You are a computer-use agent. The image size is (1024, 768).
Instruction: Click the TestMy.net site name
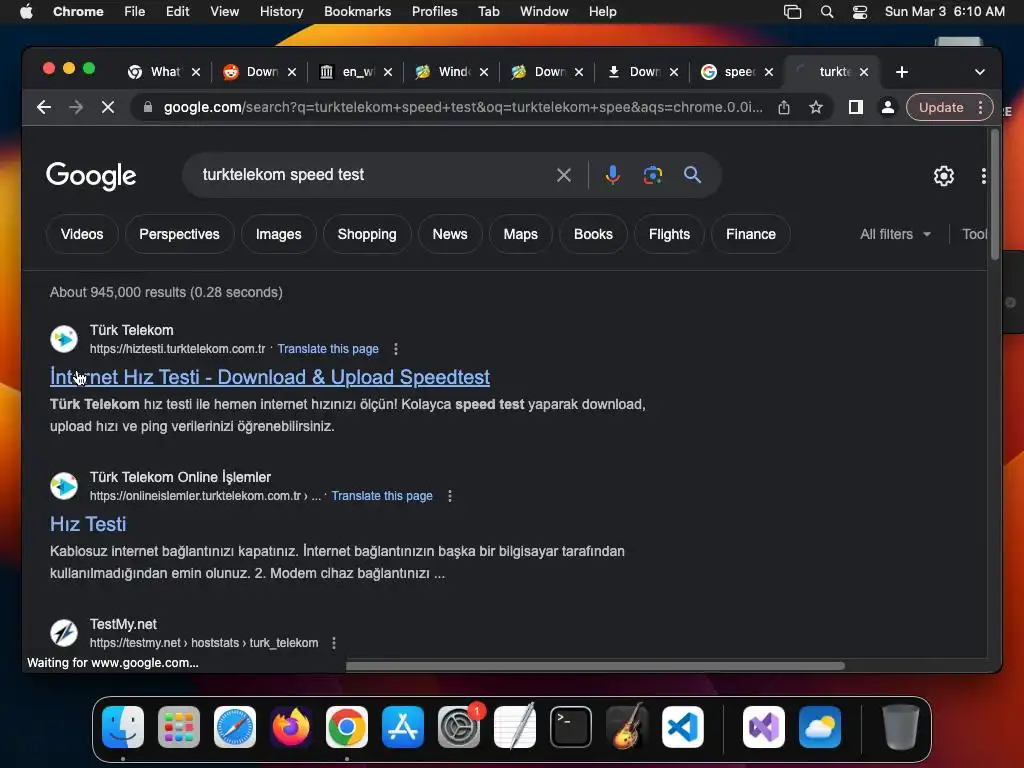click(x=123, y=624)
